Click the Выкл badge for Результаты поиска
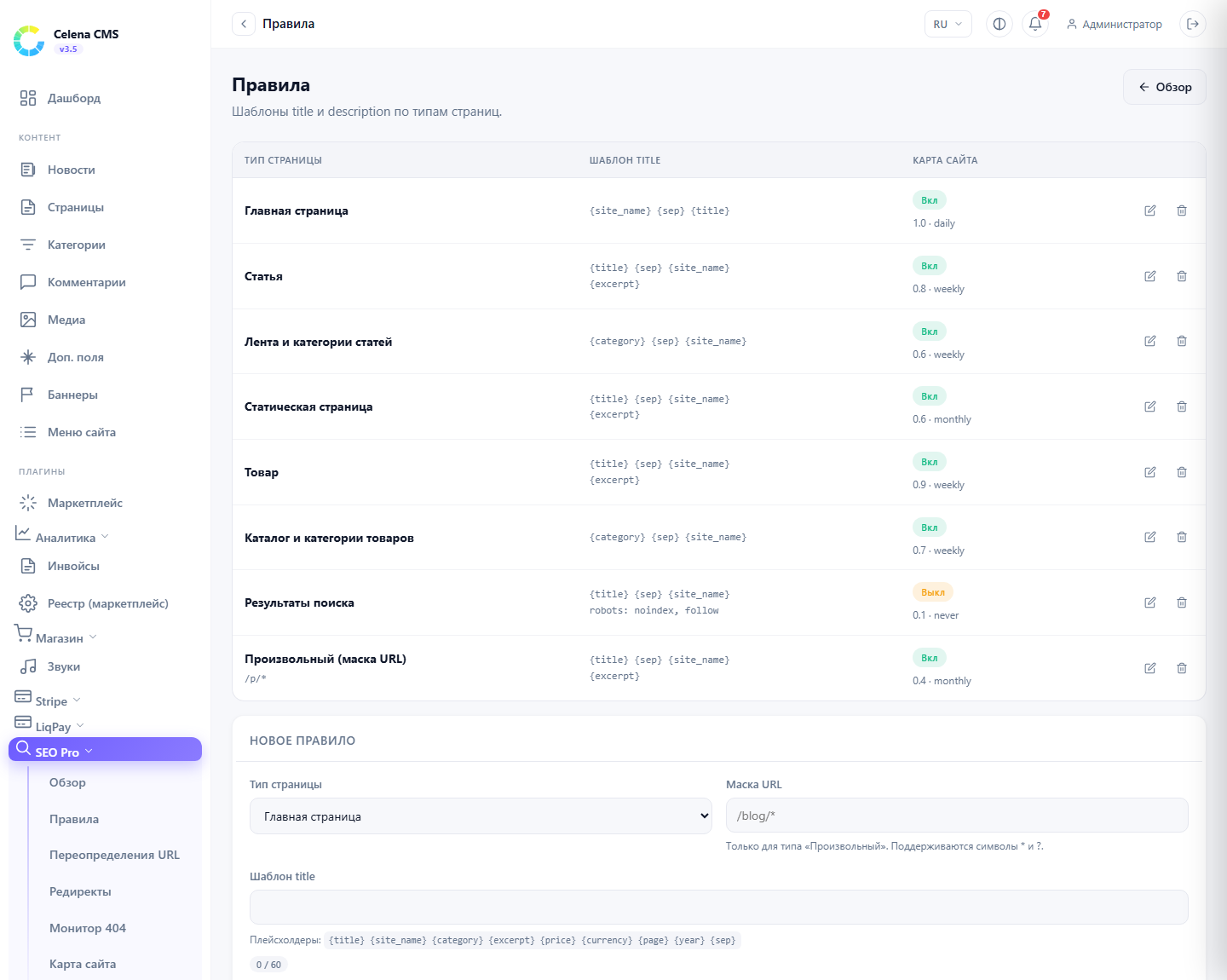The width and height of the screenshot is (1227, 980). tap(933, 592)
